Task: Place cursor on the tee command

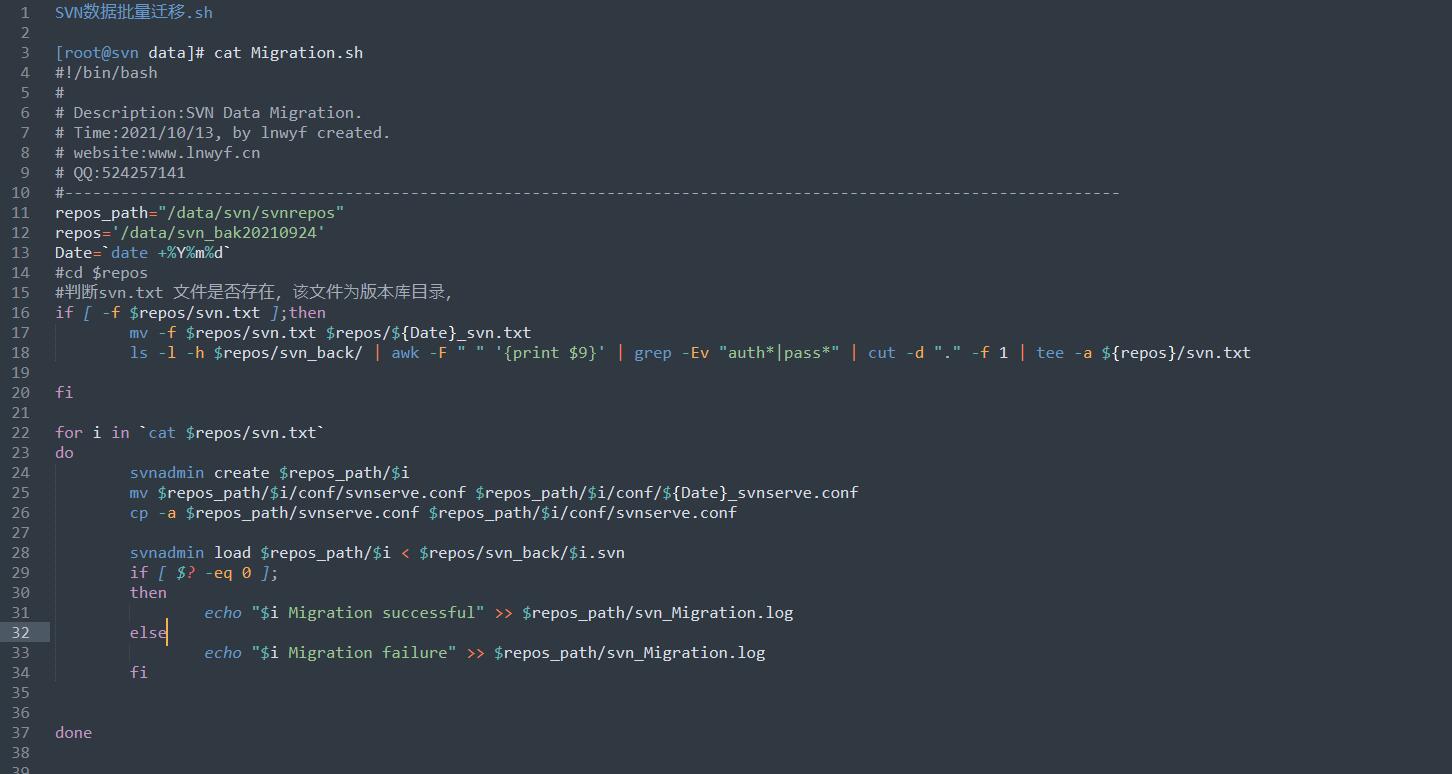Action: coord(1049,352)
